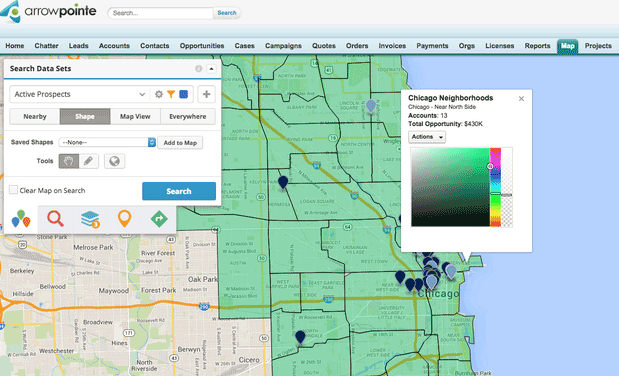
Task: Click the orange filter funnel icon
Action: coord(171,94)
